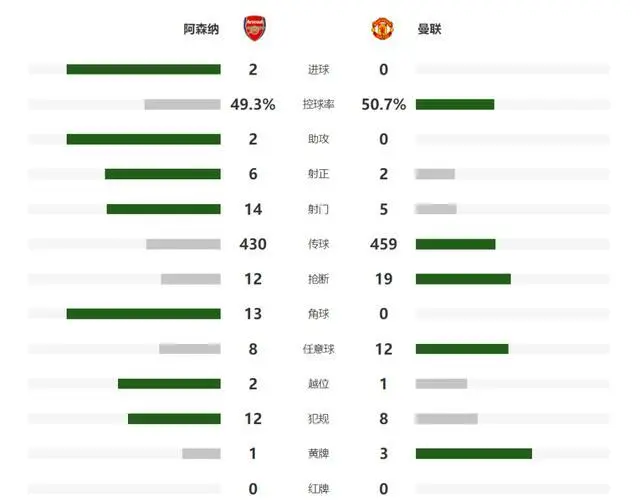
Task: Click Arsenal's 430 passes value
Action: pyautogui.click(x=253, y=244)
